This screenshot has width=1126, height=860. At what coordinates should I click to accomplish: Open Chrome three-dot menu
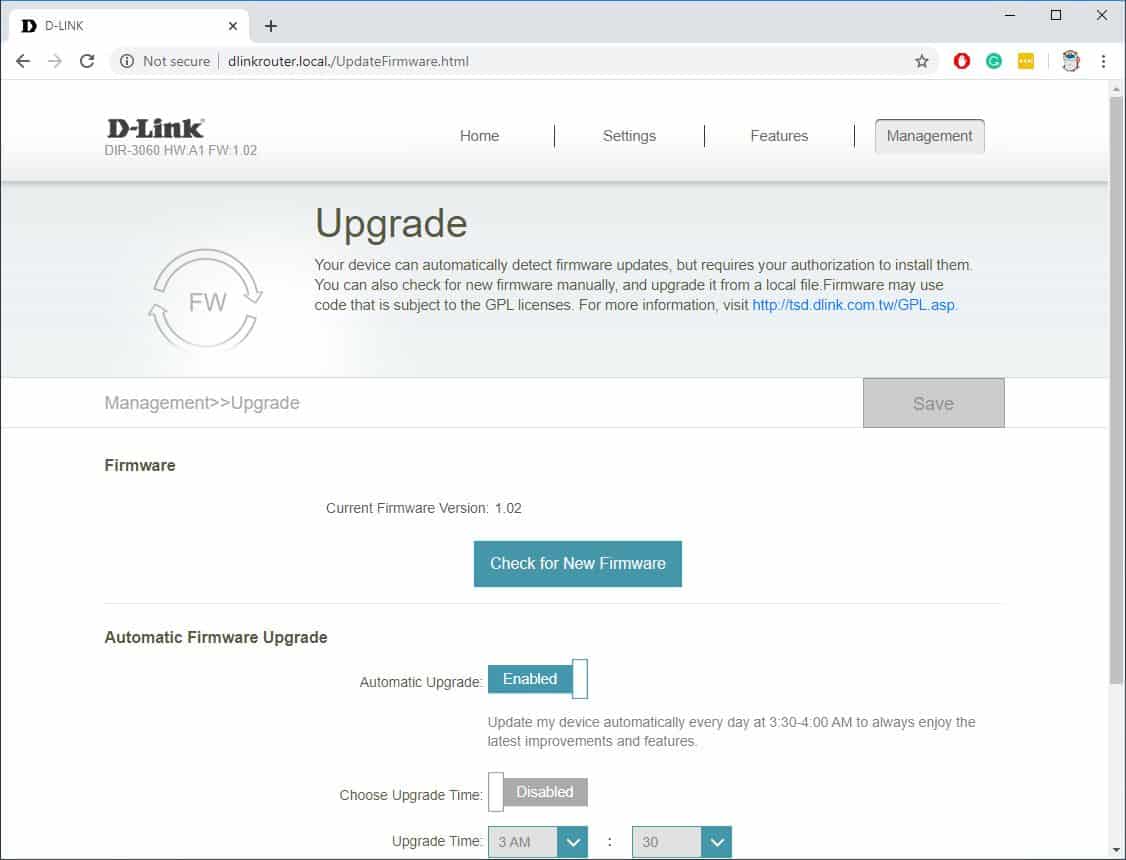click(x=1103, y=61)
